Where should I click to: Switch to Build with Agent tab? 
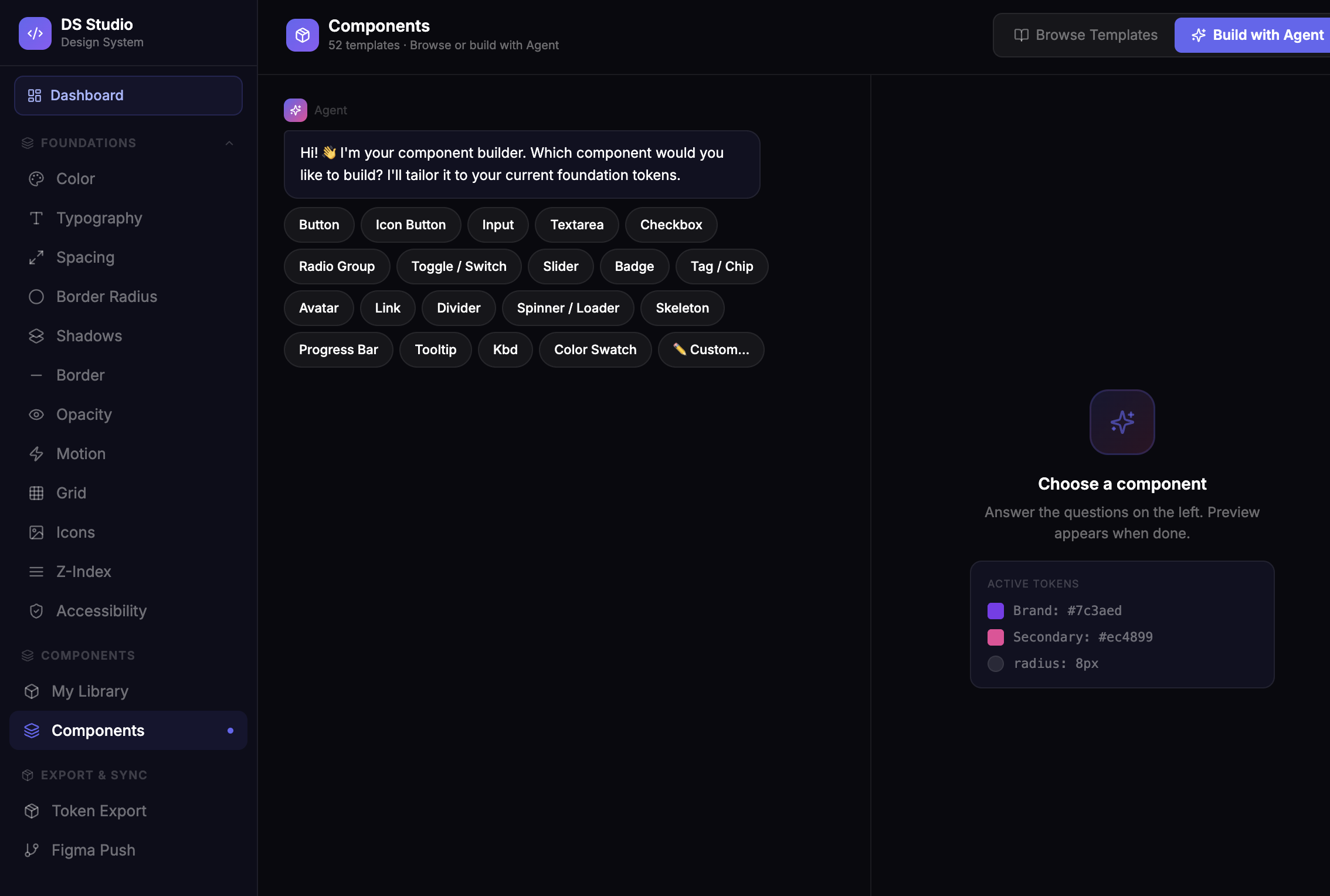(x=1252, y=35)
